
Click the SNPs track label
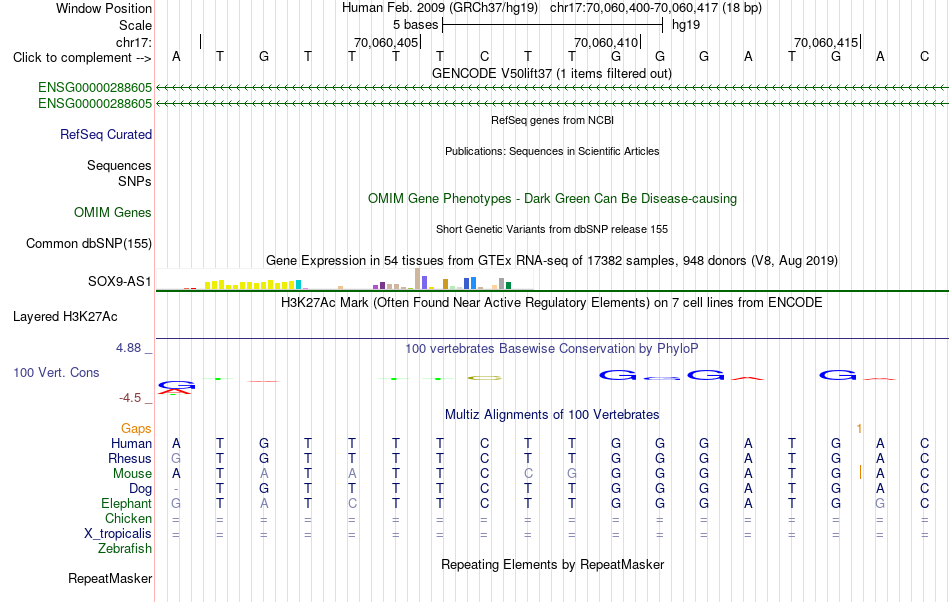(x=135, y=181)
